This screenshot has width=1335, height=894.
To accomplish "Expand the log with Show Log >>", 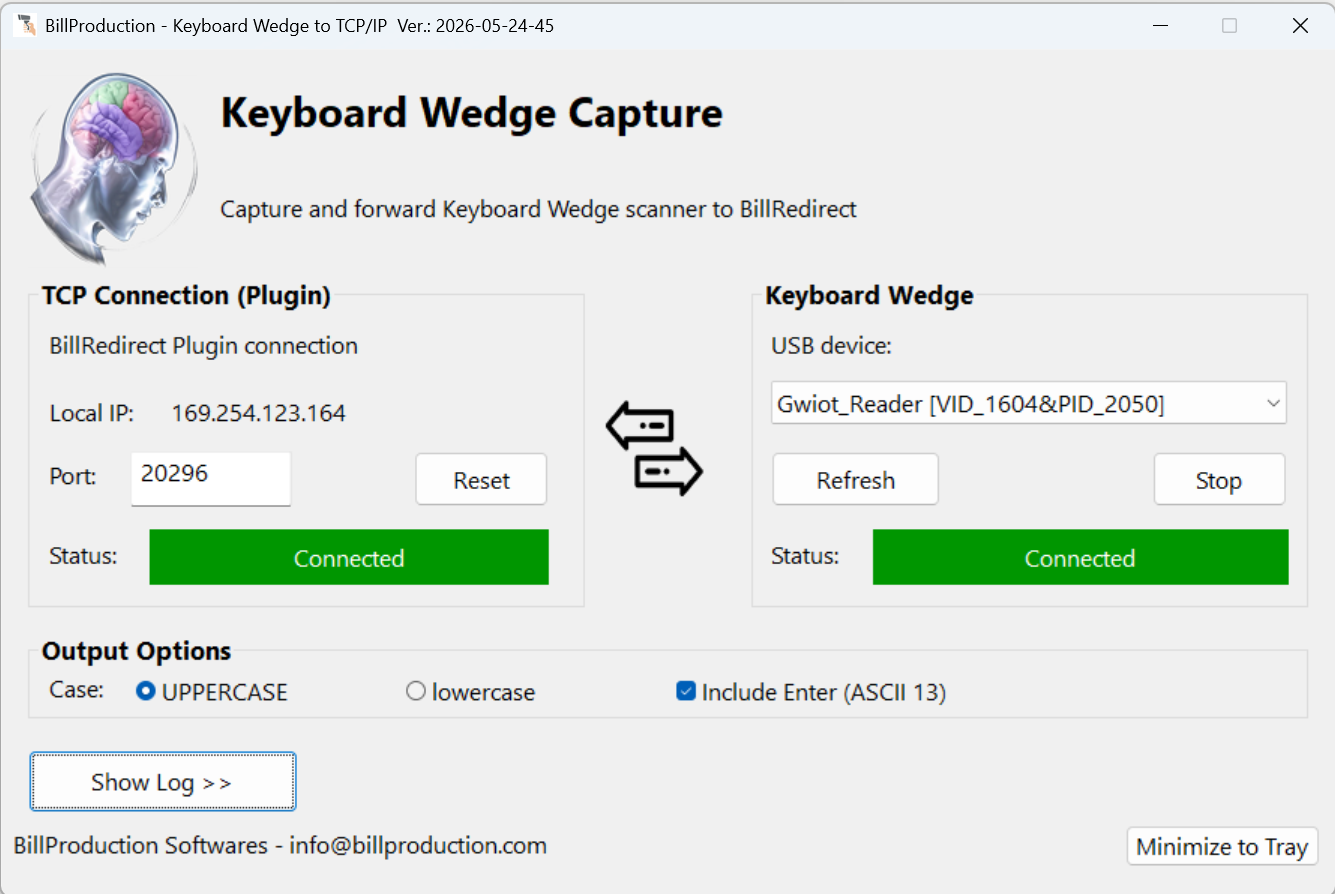I will pos(163,782).
